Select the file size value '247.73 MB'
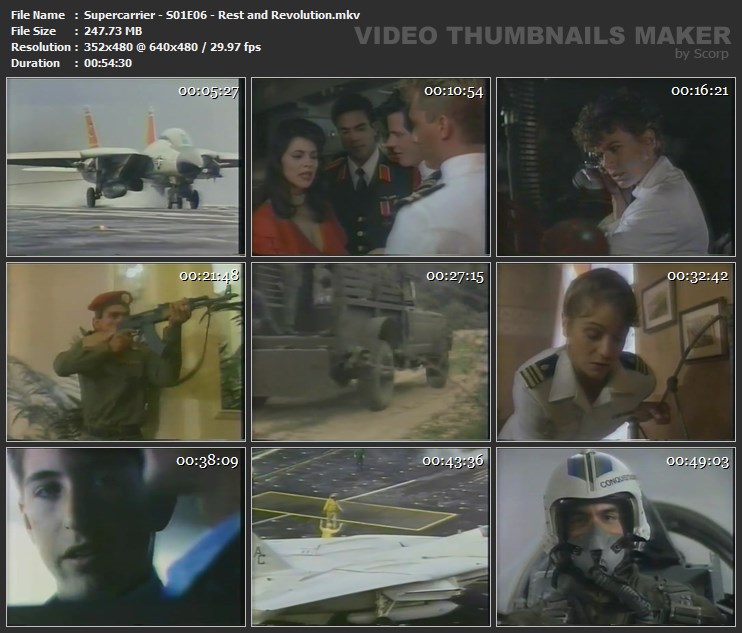This screenshot has width=742, height=633. coord(113,31)
